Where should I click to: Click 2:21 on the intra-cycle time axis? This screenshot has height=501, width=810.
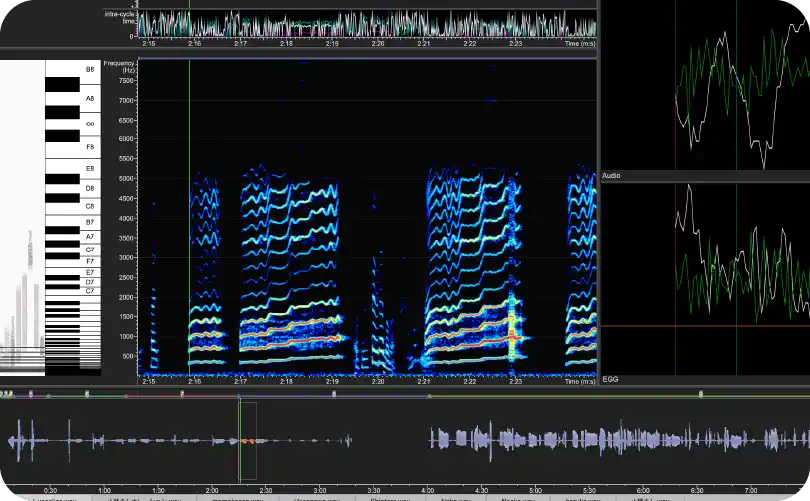click(424, 44)
